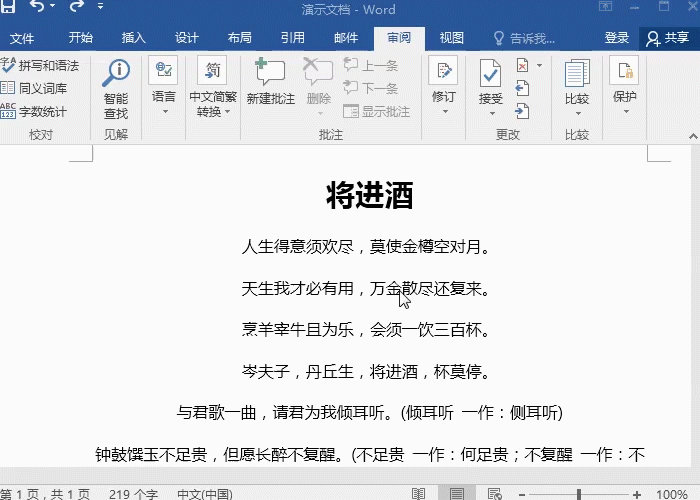This screenshot has width=700, height=500.
Task: Click the next change icon
Action: pyautogui.click(x=522, y=111)
